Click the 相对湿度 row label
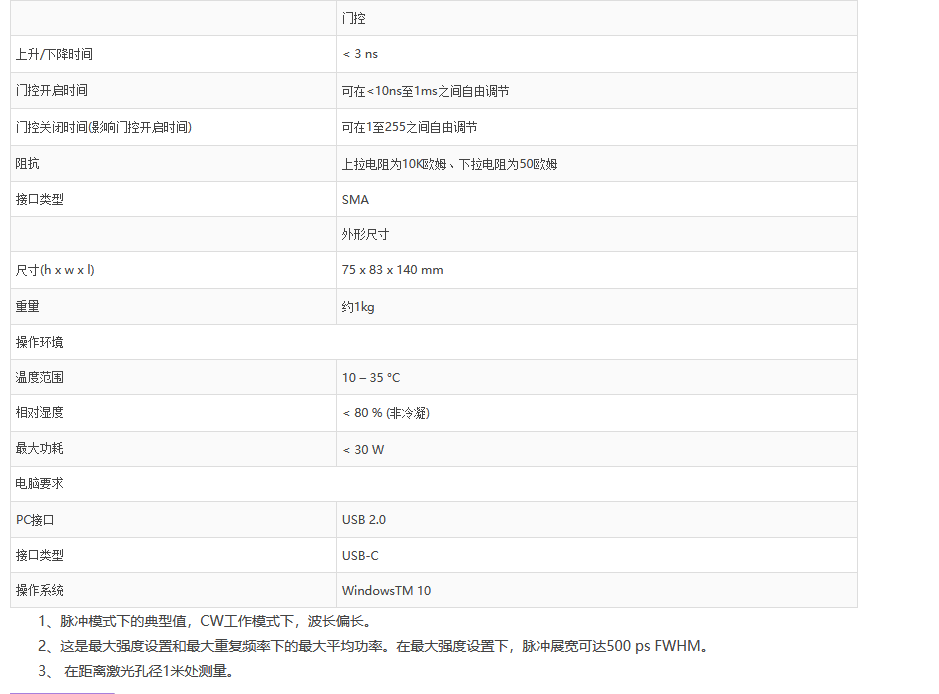The image size is (939, 694). pos(40,413)
